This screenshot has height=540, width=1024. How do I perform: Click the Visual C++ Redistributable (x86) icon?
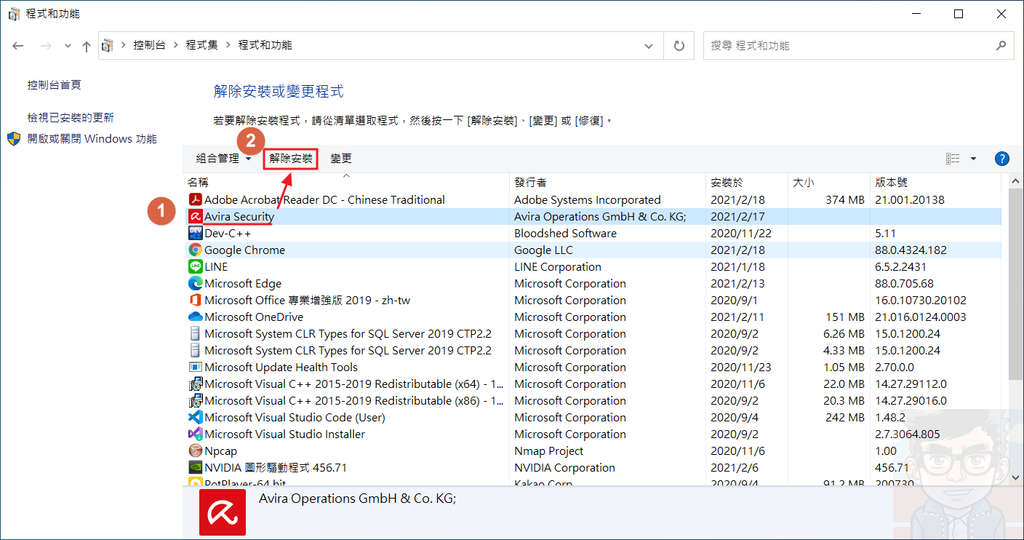click(x=195, y=401)
